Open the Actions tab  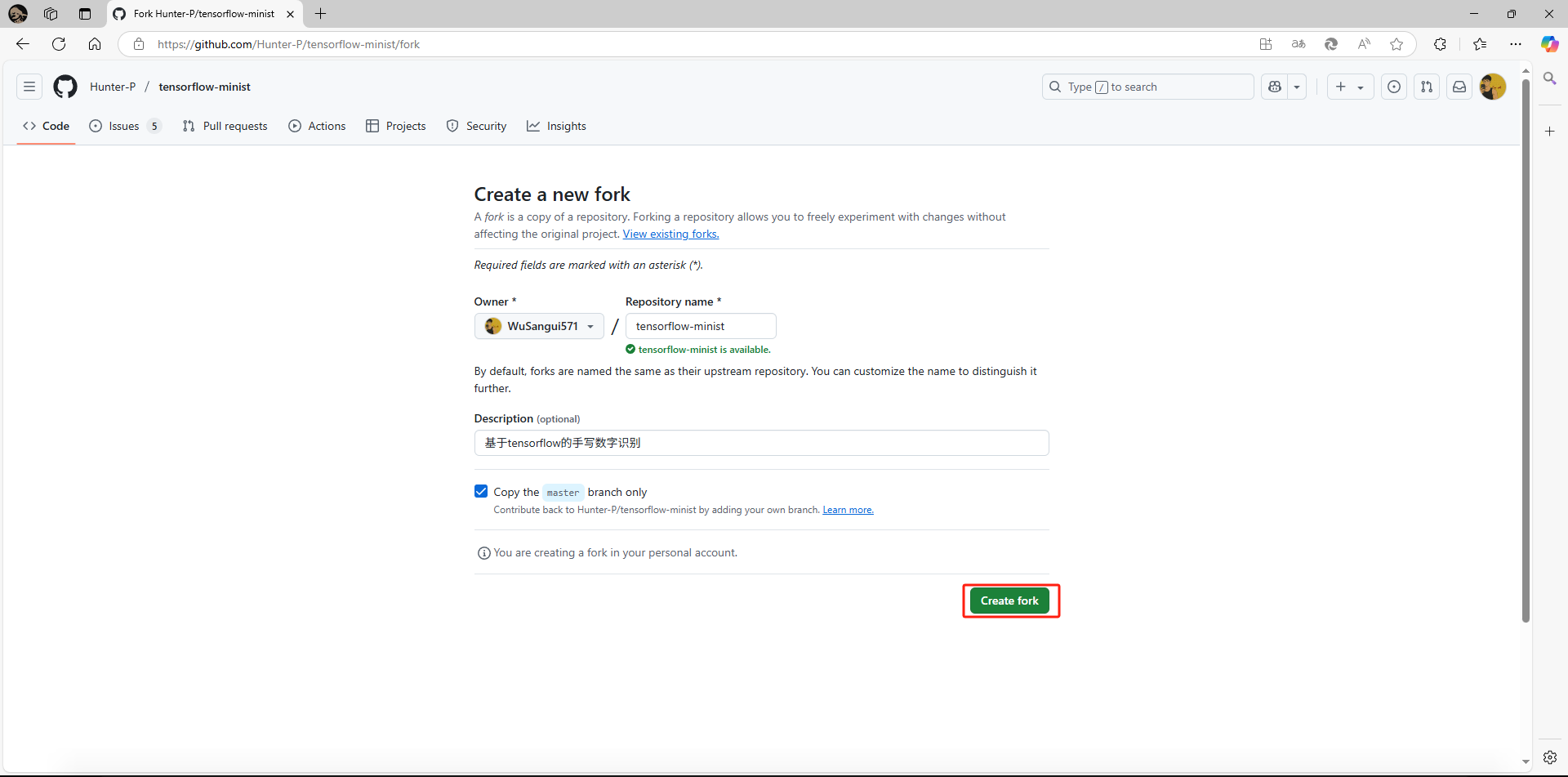(318, 126)
